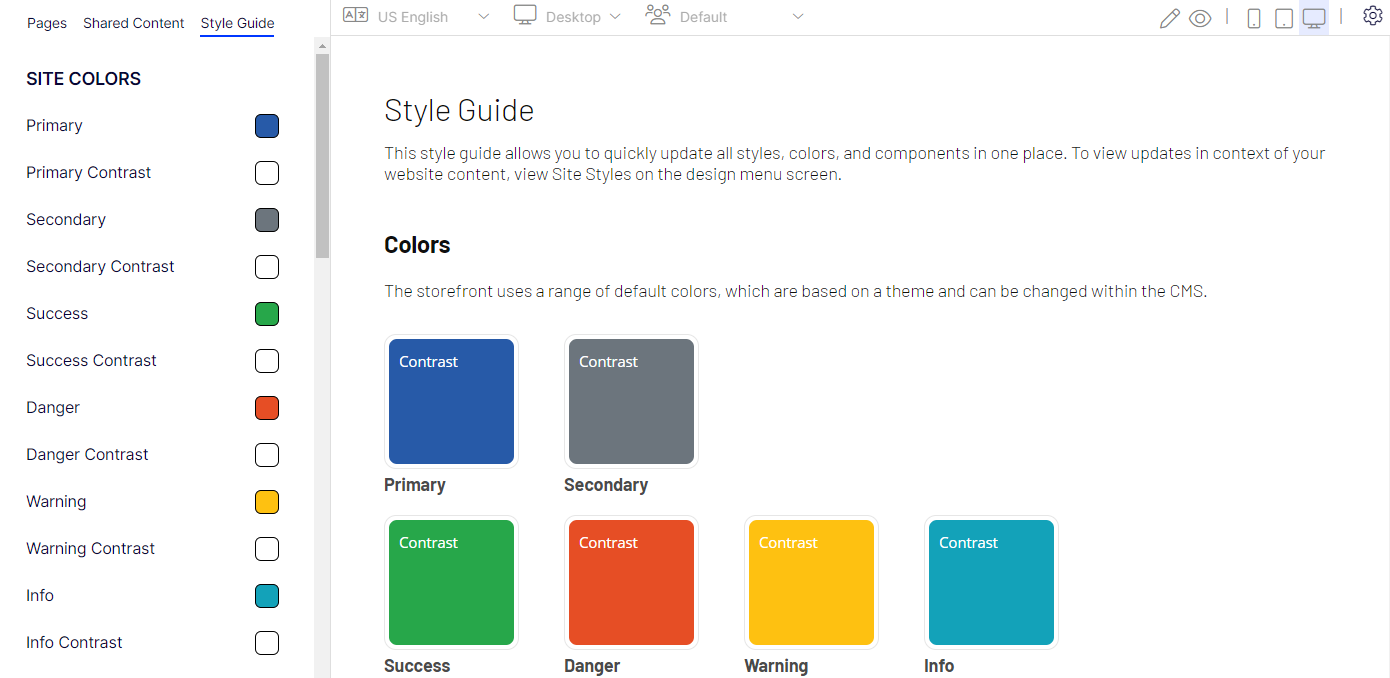The height and width of the screenshot is (678, 1390).
Task: Click the Warning color preview card
Action: 811,582
